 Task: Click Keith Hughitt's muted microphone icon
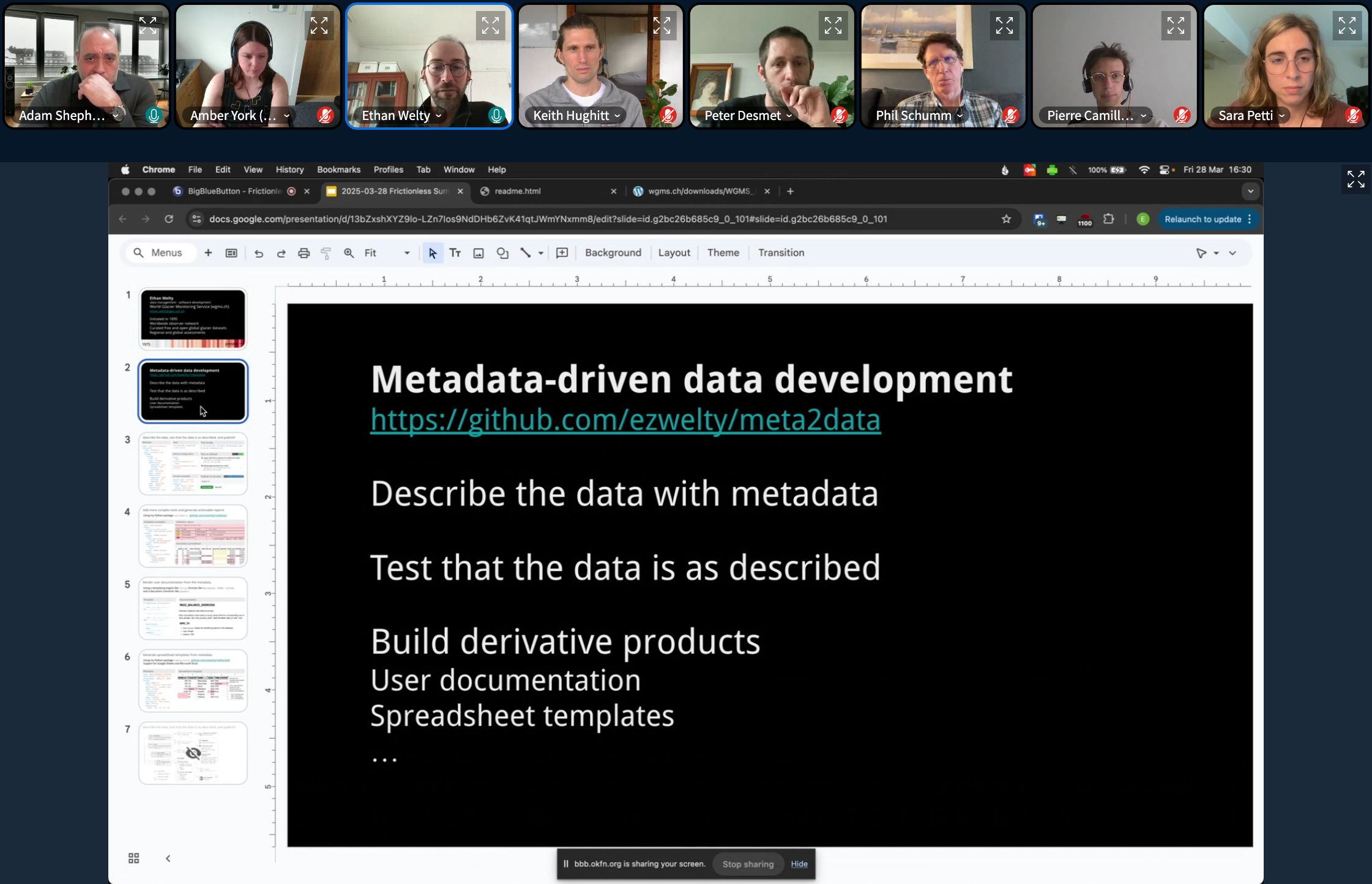[x=668, y=115]
